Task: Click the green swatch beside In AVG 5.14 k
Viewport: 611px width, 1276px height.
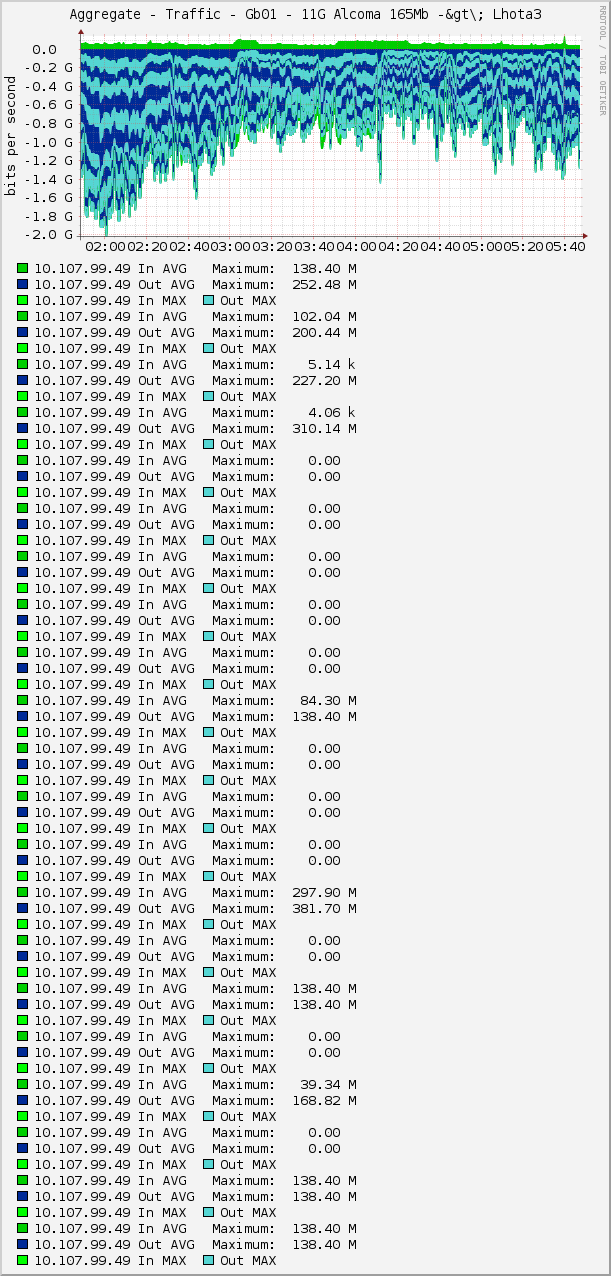Action: [23, 365]
